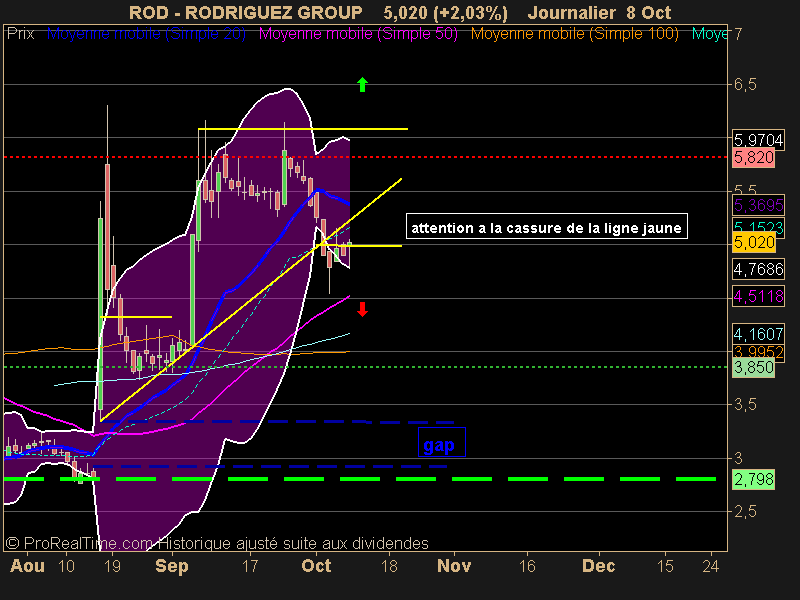Click the "19" date axis tick
800x600 pixels.
112,566
